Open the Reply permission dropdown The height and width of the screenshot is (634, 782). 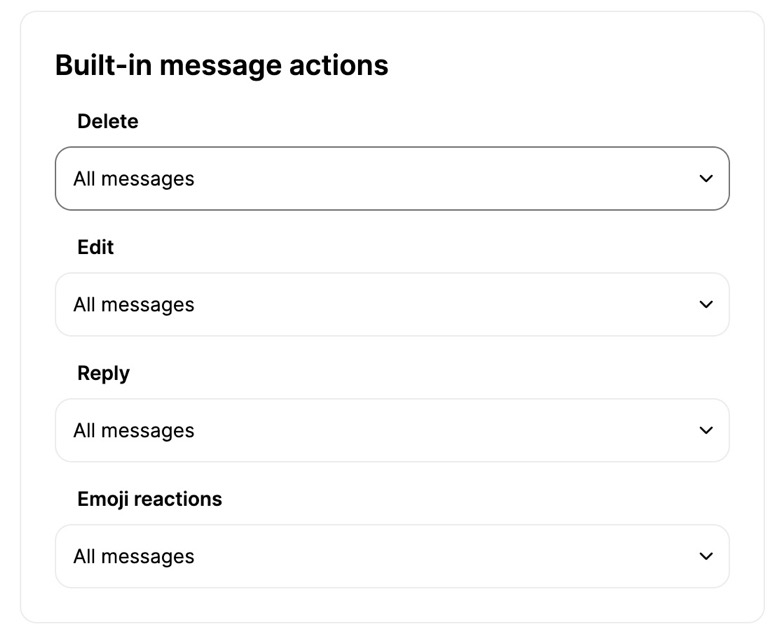click(391, 431)
